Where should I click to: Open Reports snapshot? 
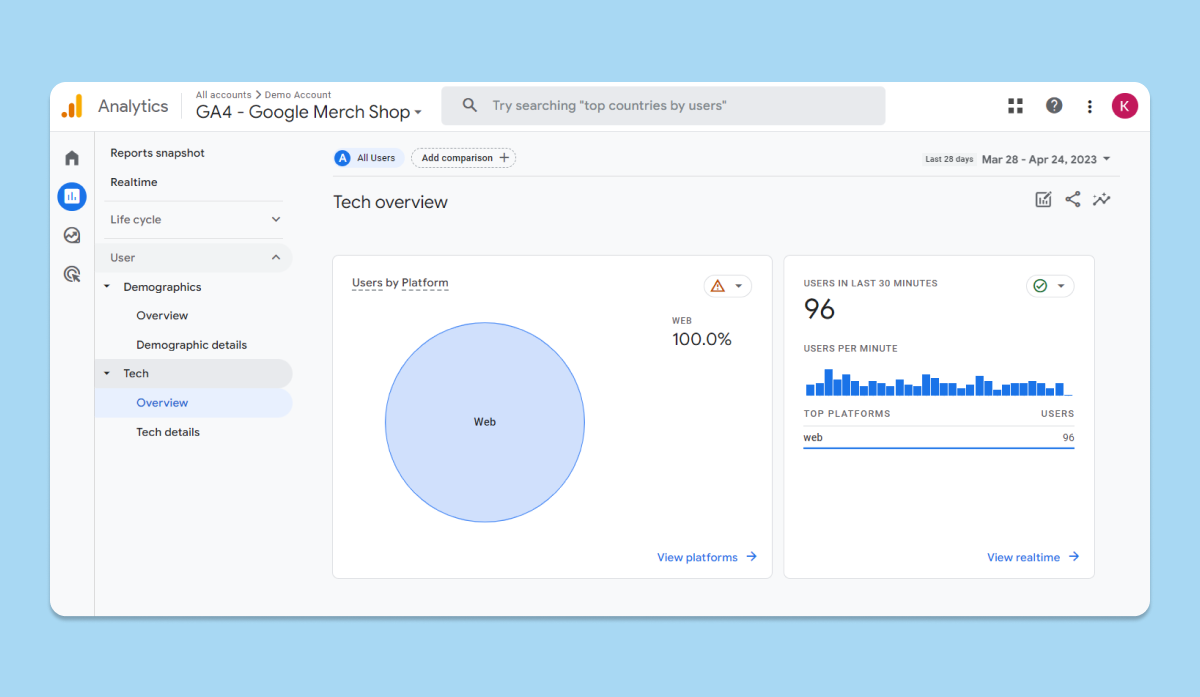coord(157,153)
